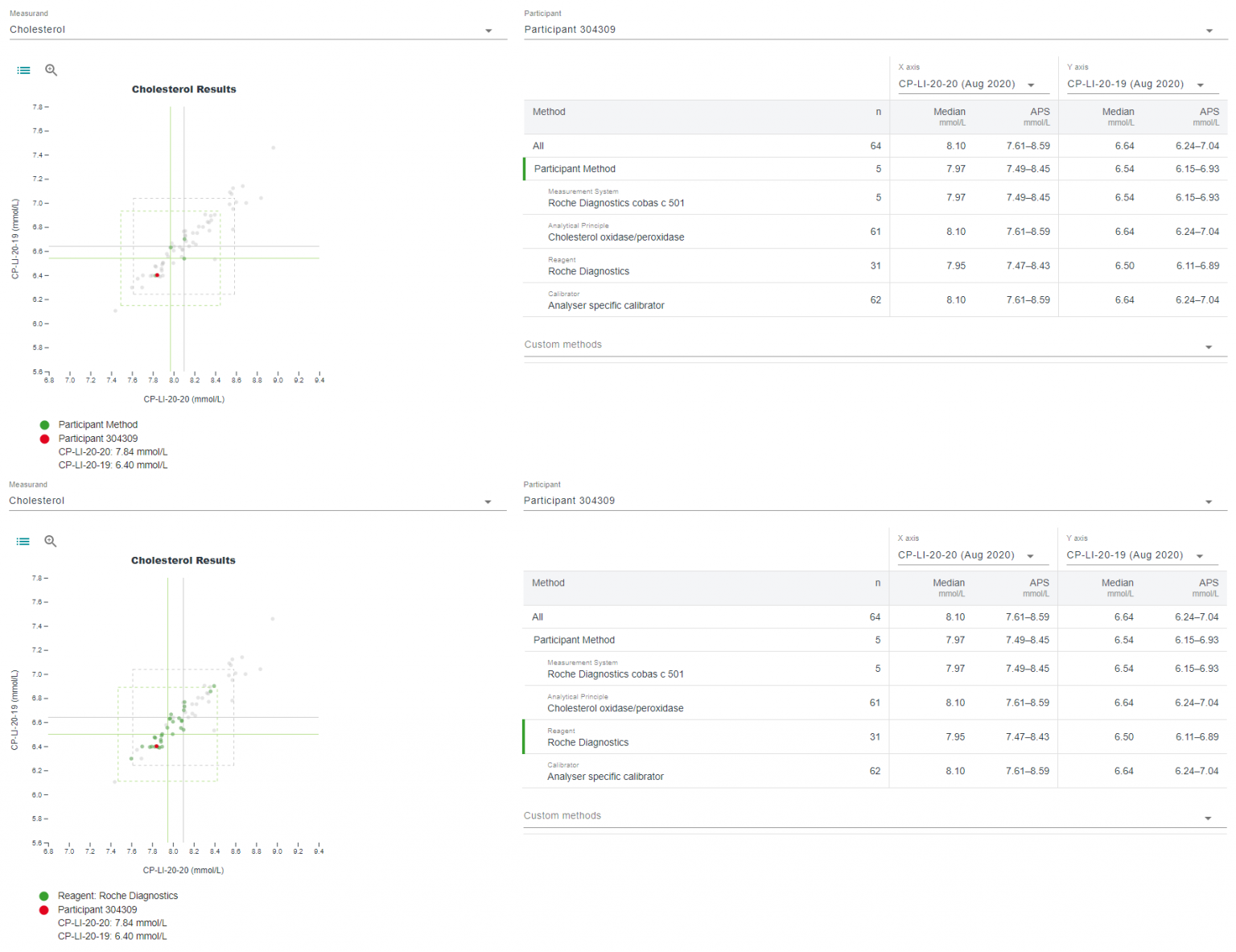Click 'Reagent: Roche Diagnostics' legend label
This screenshot has width=1236, height=952.
[x=117, y=896]
